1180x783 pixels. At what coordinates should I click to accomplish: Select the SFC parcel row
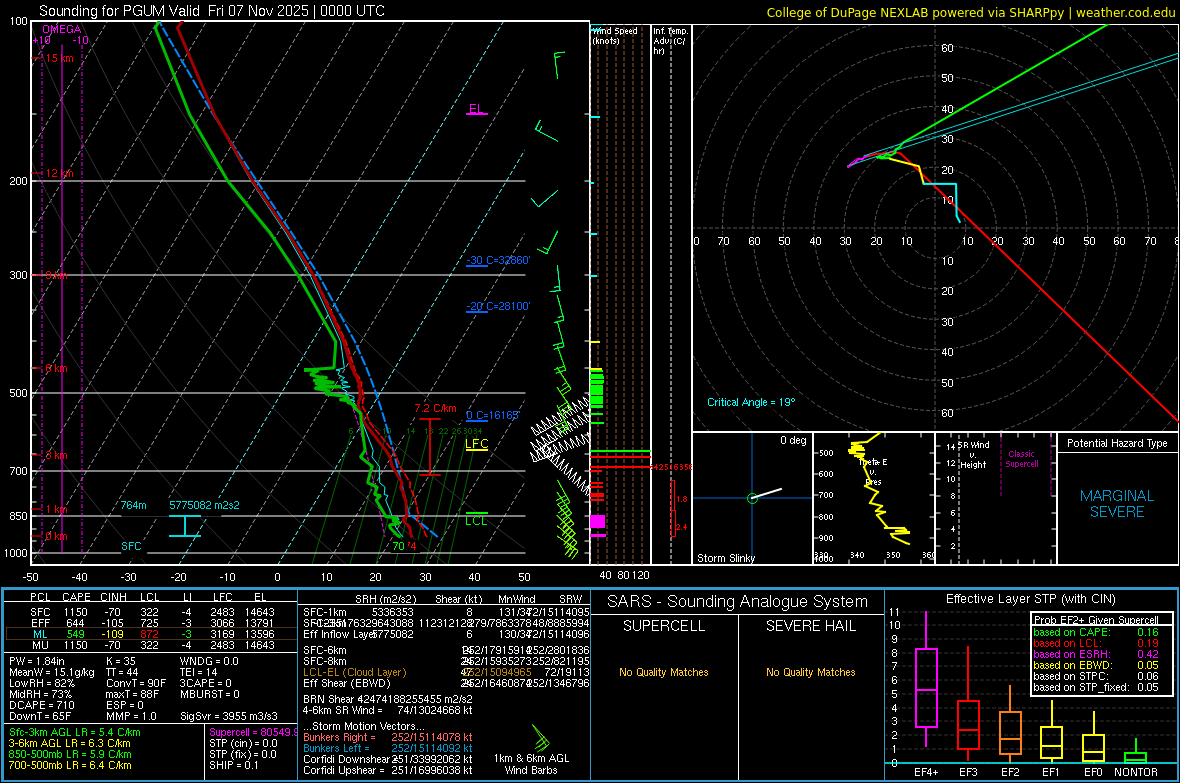[151, 612]
